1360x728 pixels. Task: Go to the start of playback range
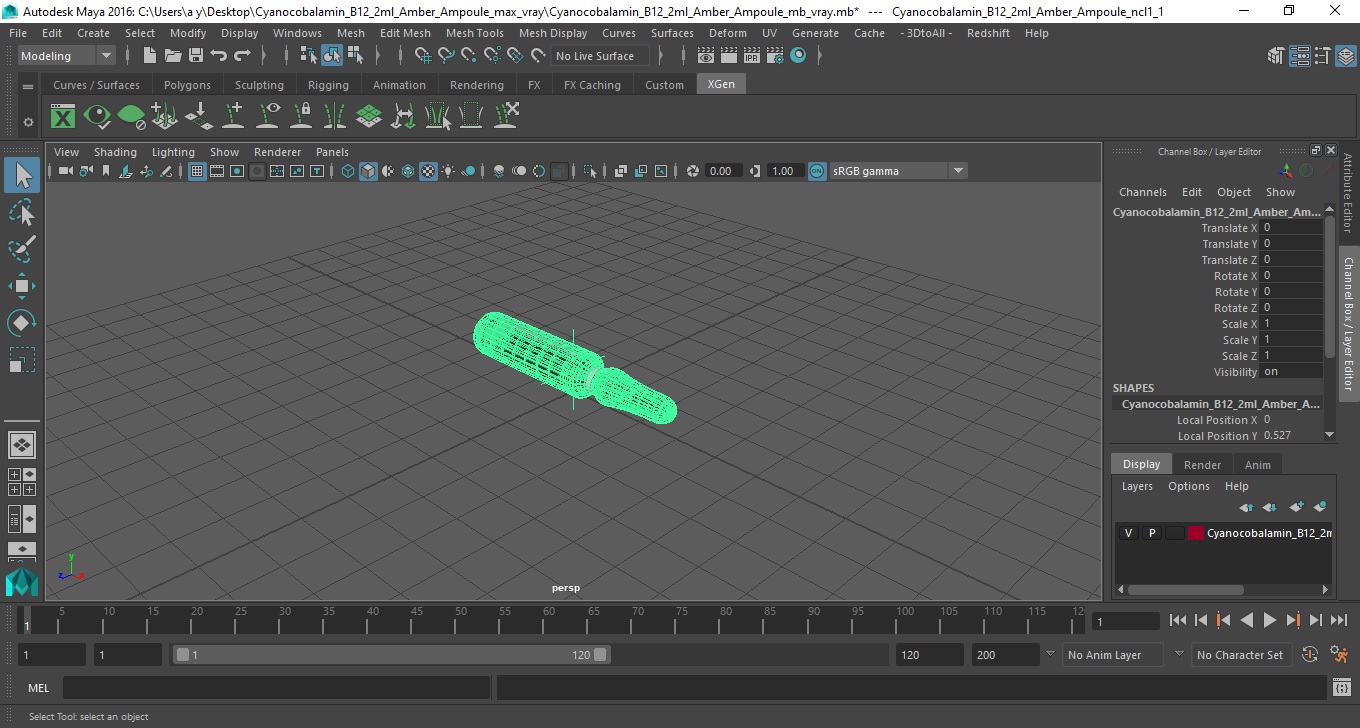coord(1178,621)
